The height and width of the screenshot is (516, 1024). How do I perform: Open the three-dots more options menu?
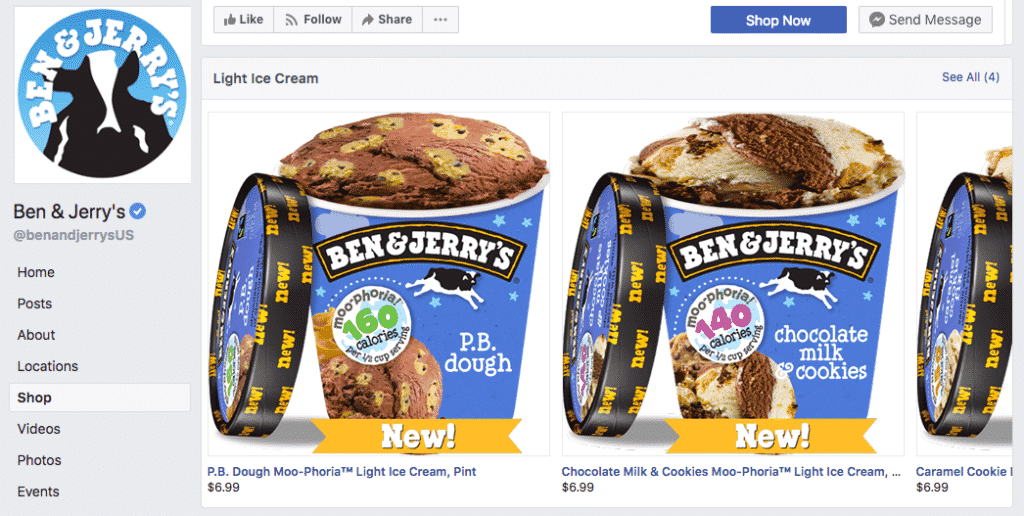441,20
